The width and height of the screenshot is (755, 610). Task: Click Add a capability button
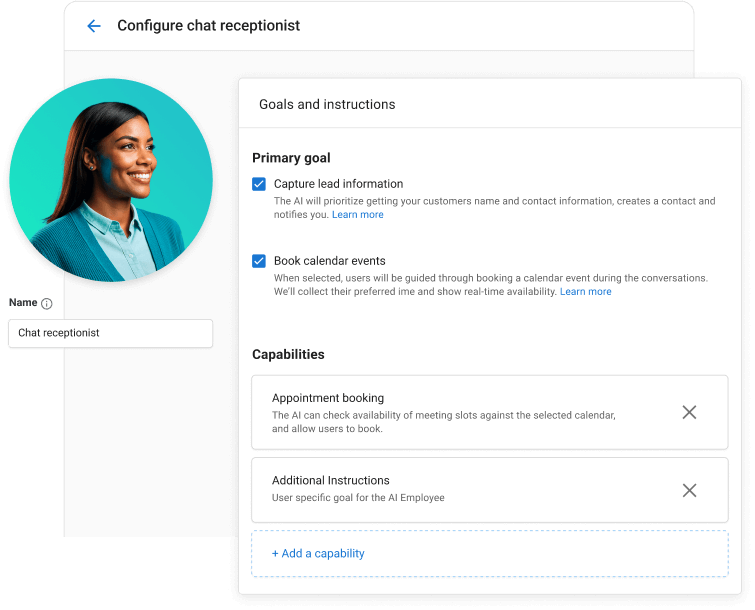[318, 553]
